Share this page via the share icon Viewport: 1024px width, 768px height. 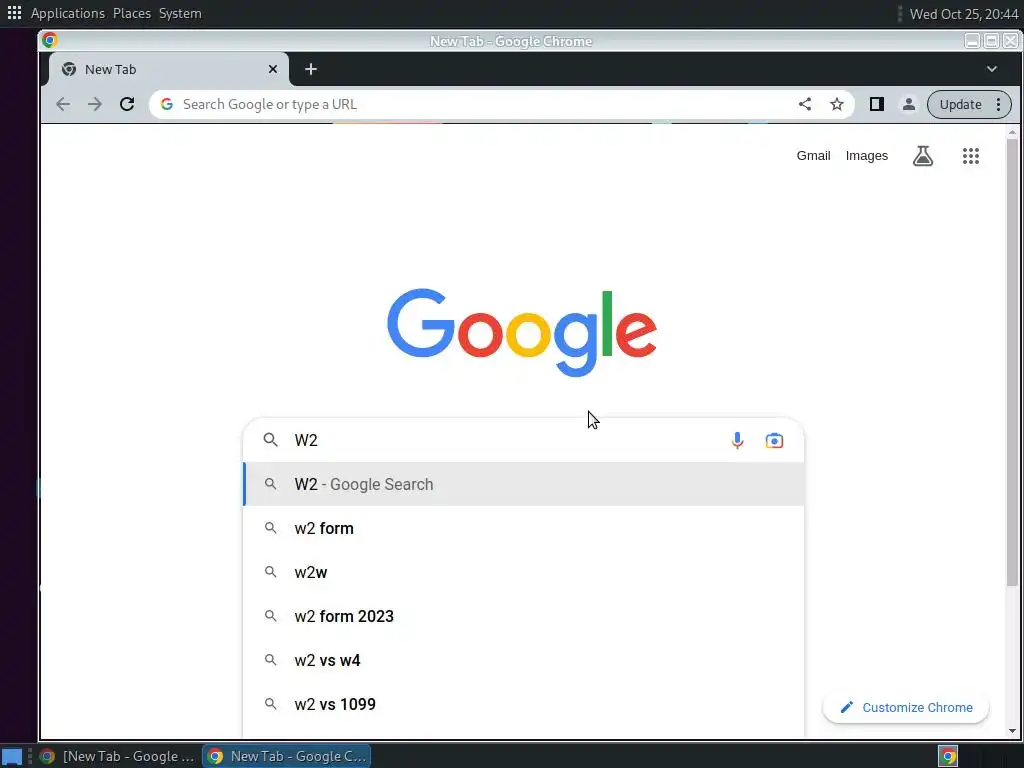805,104
